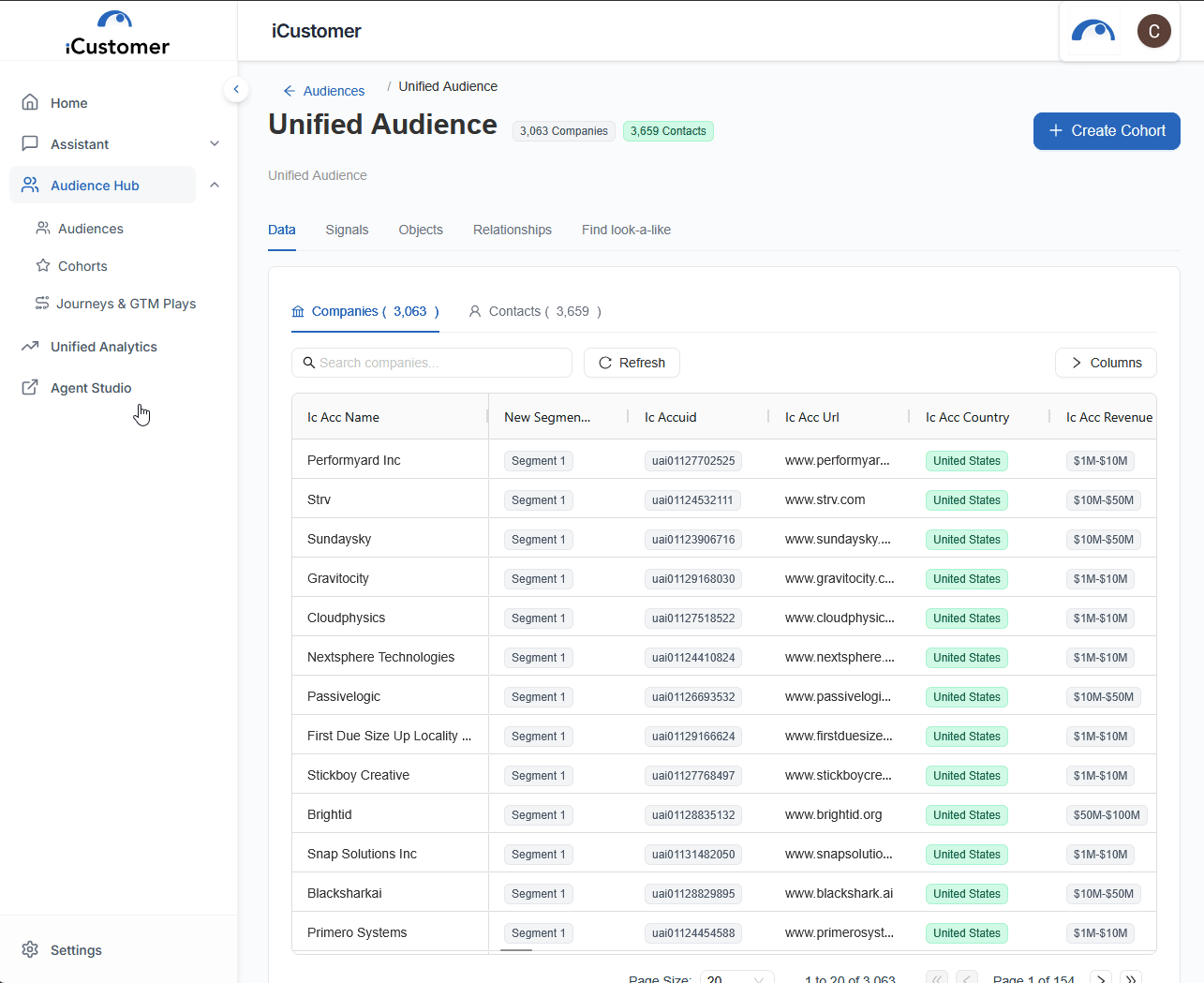Click the New Segment column header
The image size is (1204, 983).
(547, 417)
